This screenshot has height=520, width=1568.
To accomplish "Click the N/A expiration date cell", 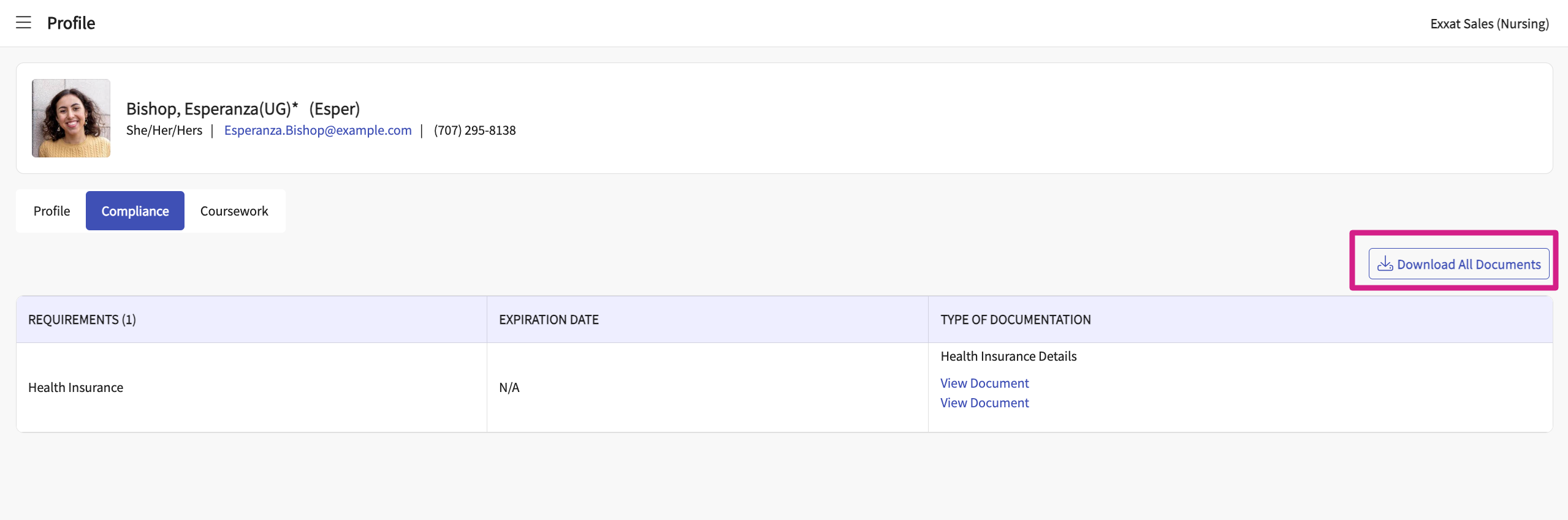I will point(509,388).
